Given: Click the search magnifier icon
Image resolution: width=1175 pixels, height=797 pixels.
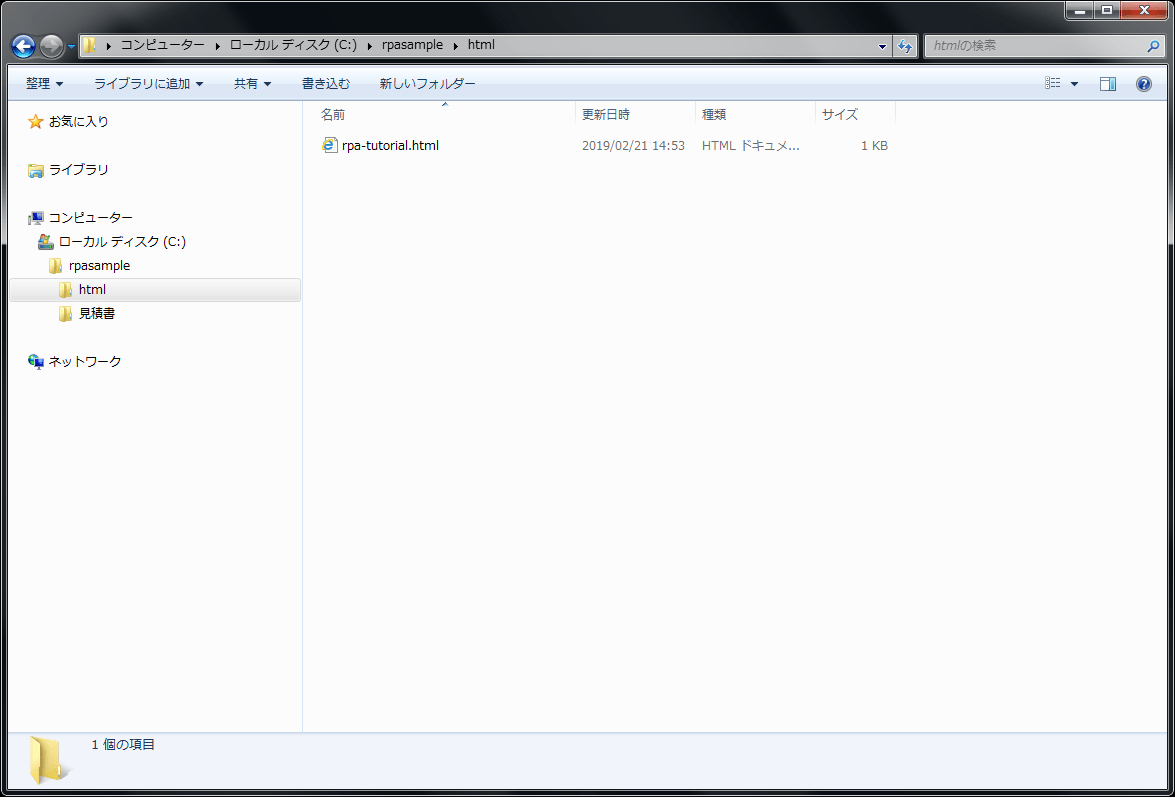Looking at the screenshot, I should [1153, 46].
